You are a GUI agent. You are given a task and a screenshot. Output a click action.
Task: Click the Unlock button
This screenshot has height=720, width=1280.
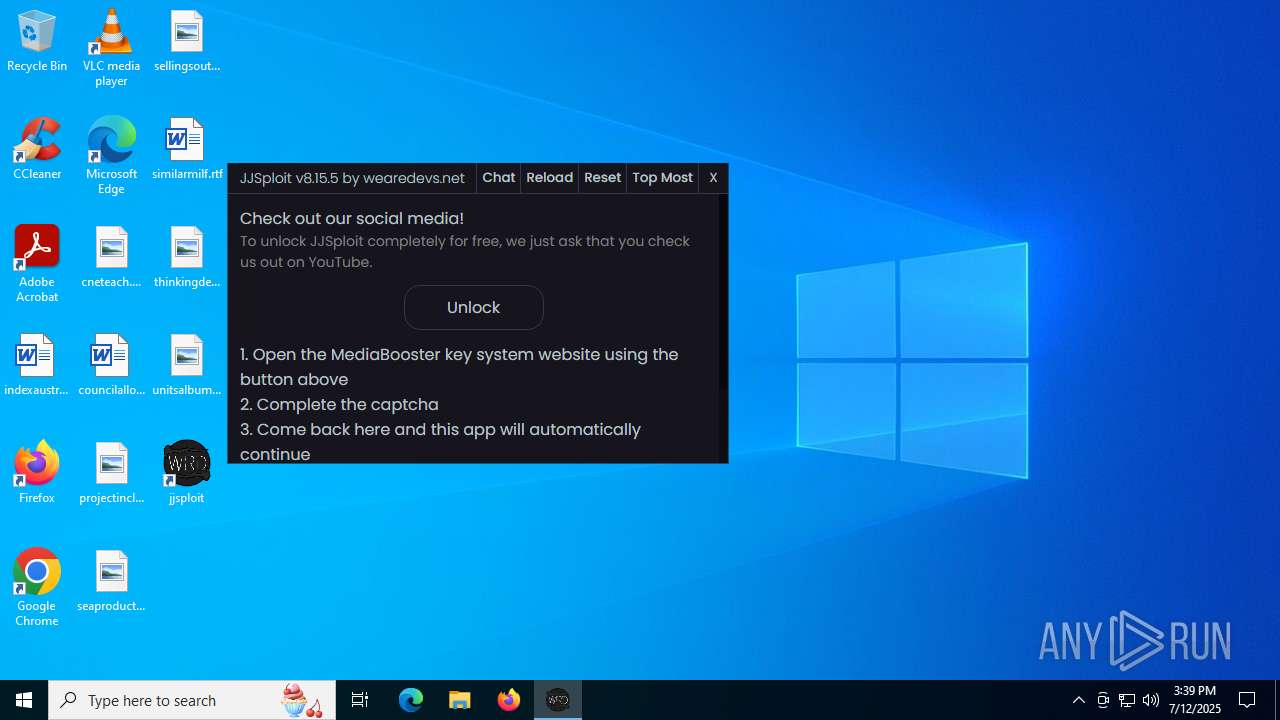474,307
